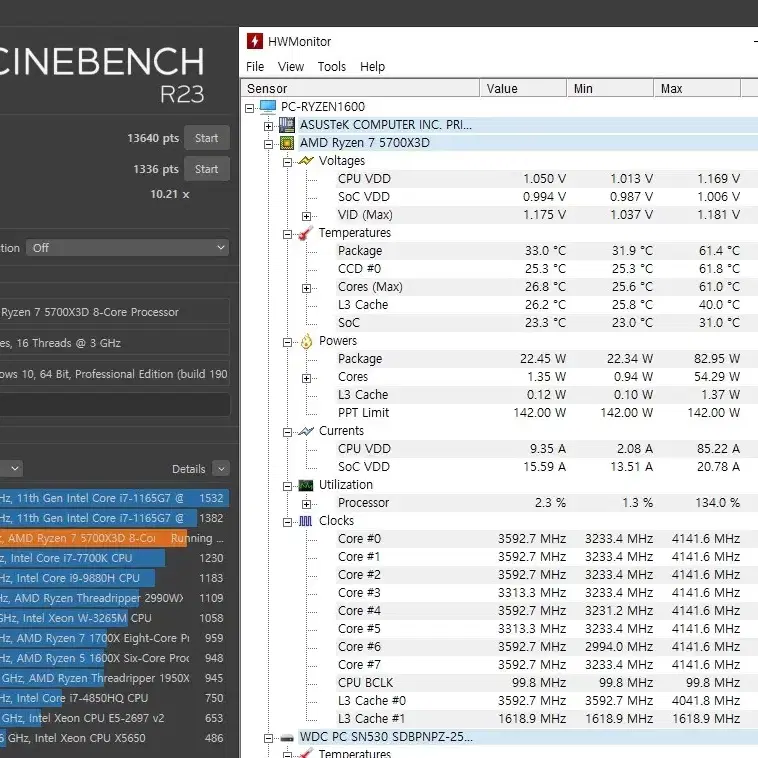Click the CPU Temperatures thermometer icon
The width and height of the screenshot is (758, 758).
point(306,233)
